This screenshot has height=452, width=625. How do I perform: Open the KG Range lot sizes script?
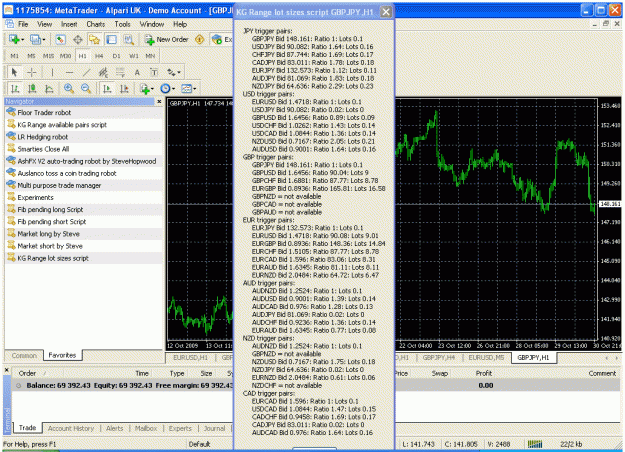pyautogui.click(x=53, y=258)
